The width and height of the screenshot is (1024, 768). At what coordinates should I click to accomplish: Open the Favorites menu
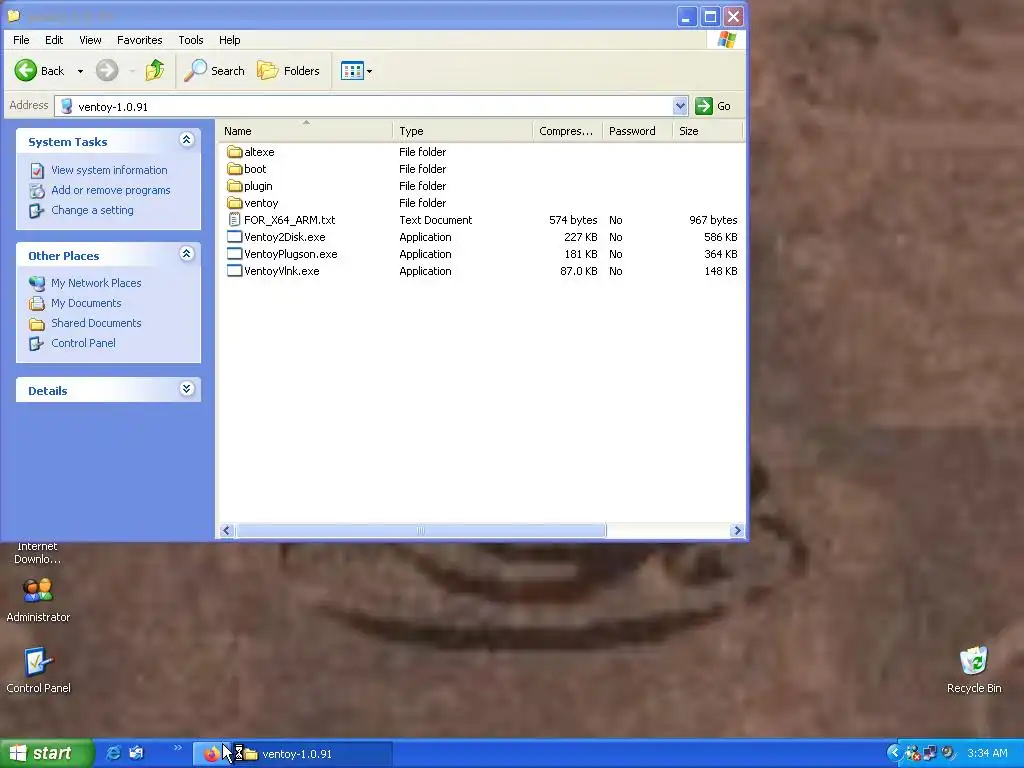[x=140, y=40]
